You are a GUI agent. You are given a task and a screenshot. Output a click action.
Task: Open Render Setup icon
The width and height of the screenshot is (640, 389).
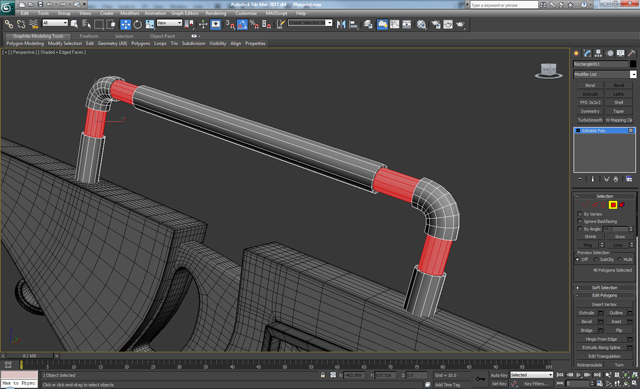coord(436,24)
